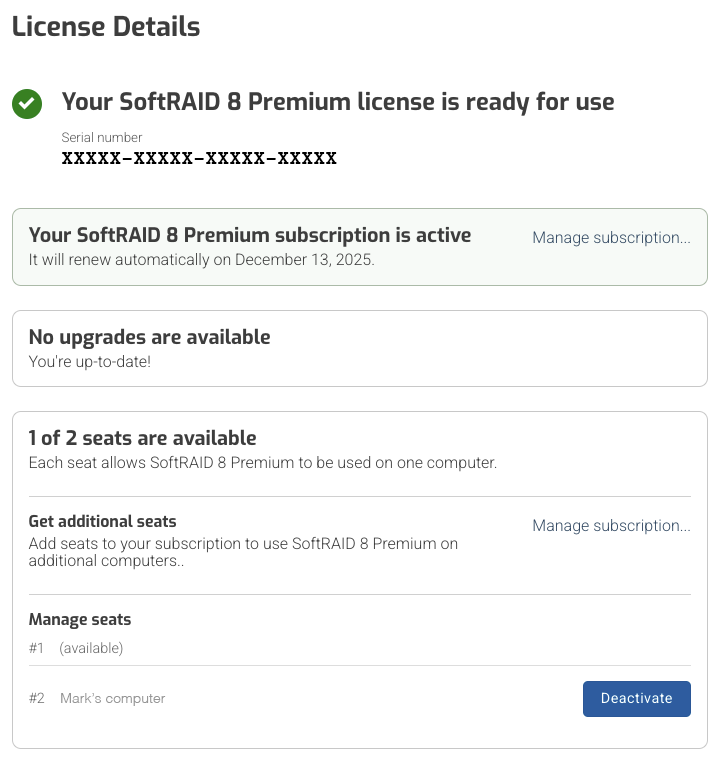Click the 1 of 2 seats available heading
728x769 pixels.
tap(143, 438)
